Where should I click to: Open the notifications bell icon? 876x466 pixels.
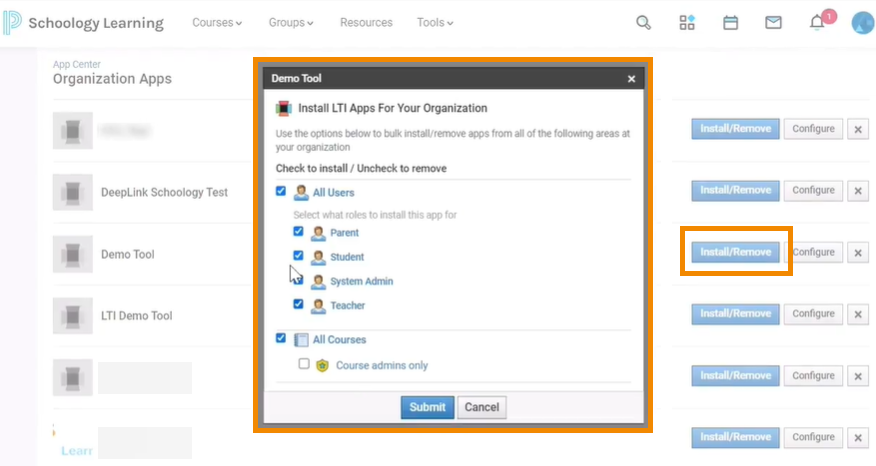point(817,23)
